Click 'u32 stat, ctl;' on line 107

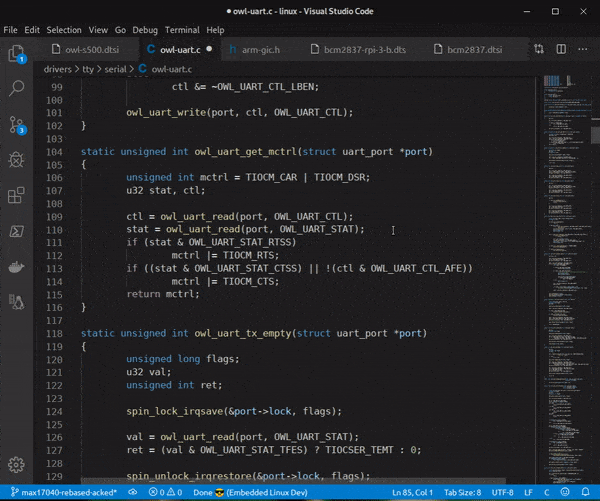click(166, 190)
